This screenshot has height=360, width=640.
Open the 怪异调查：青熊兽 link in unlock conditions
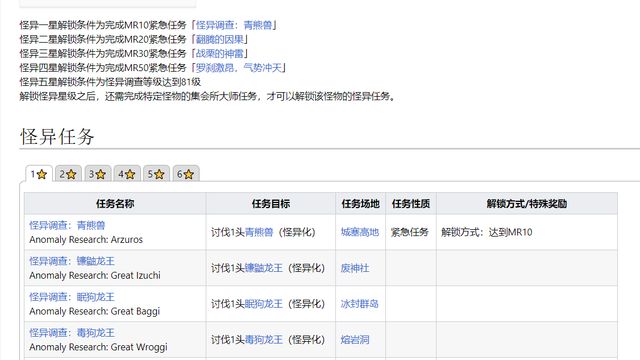234,25
